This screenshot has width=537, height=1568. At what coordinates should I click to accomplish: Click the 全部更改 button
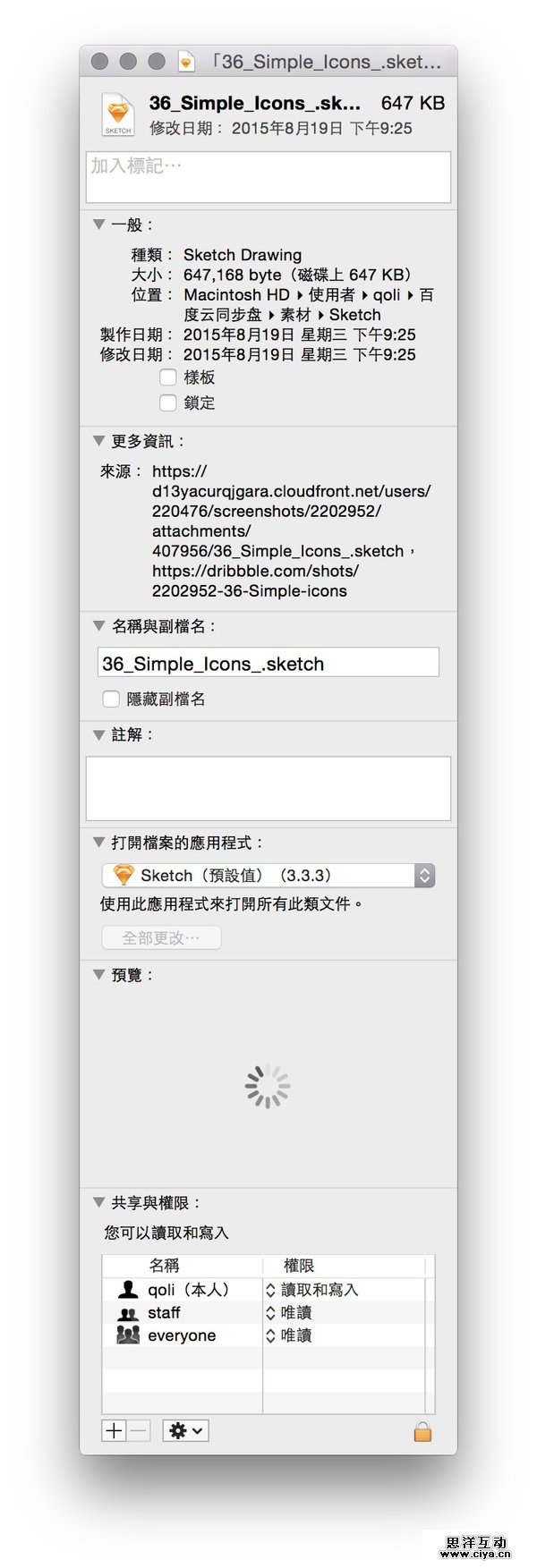[161, 937]
